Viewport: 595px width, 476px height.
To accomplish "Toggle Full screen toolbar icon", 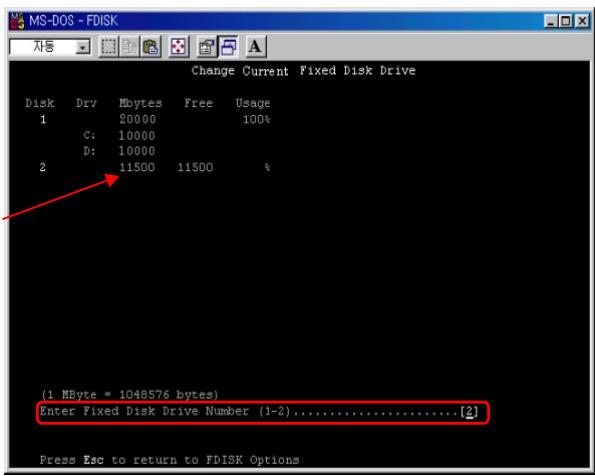I will pos(178,47).
